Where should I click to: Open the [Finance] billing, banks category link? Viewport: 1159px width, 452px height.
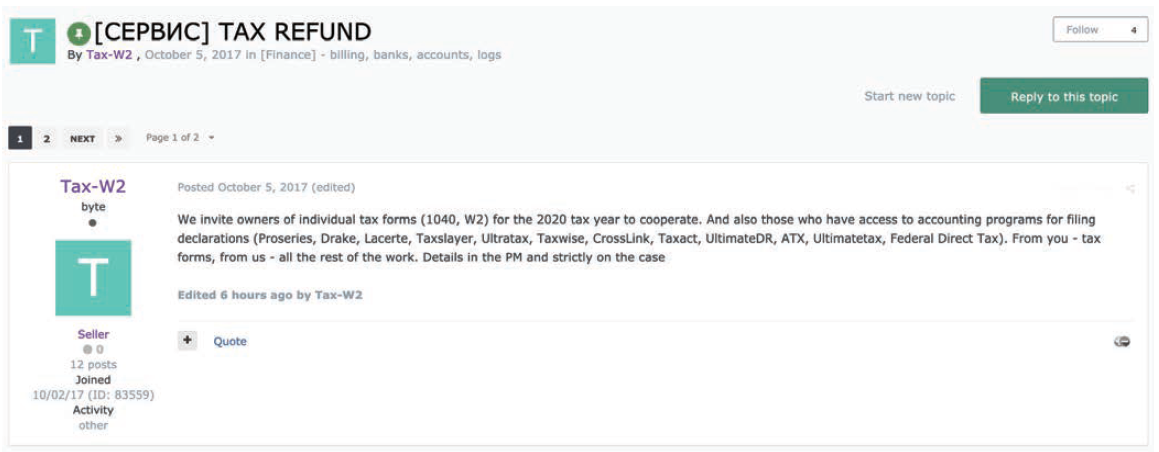point(381,55)
